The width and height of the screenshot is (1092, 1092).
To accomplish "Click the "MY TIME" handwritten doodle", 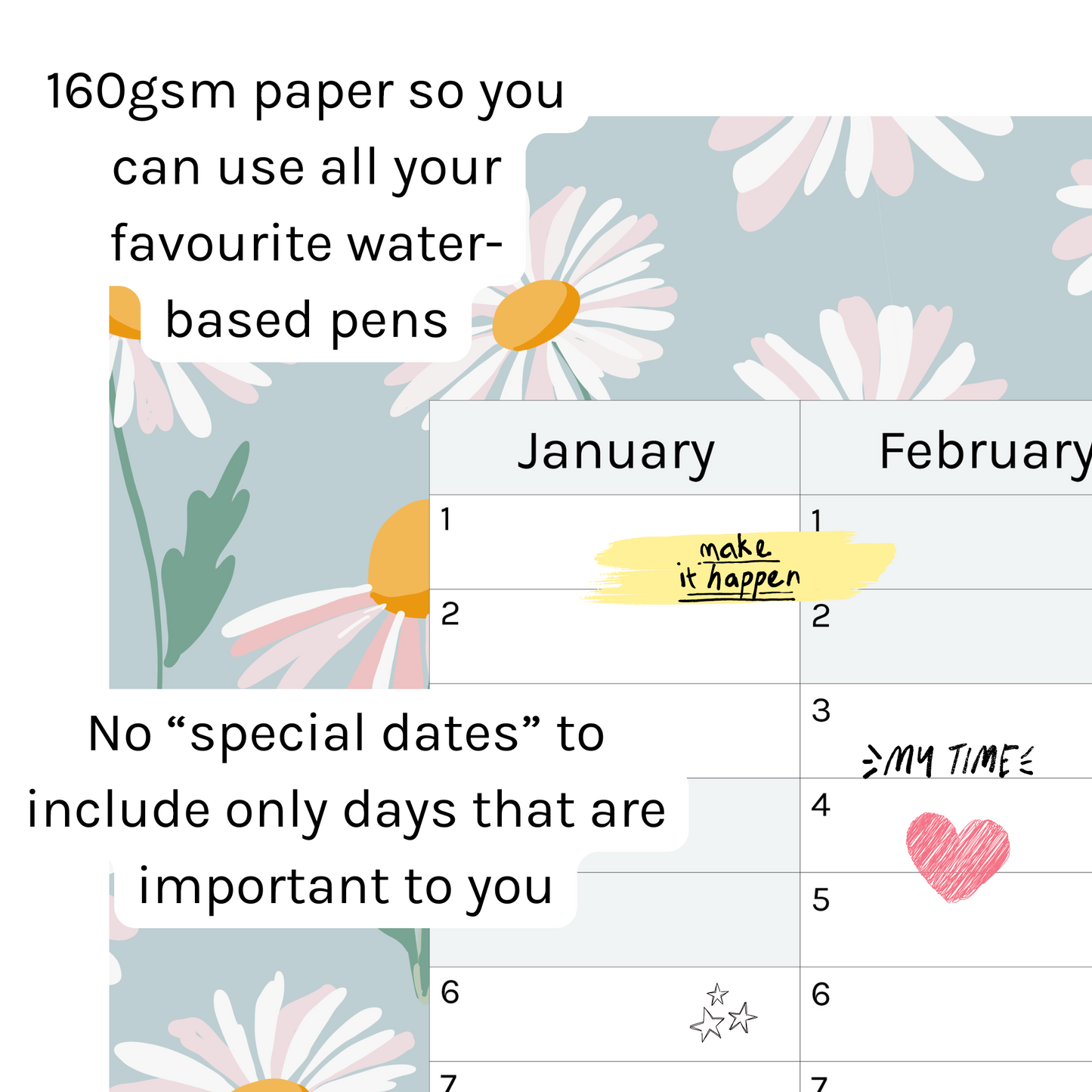I will coord(949,760).
